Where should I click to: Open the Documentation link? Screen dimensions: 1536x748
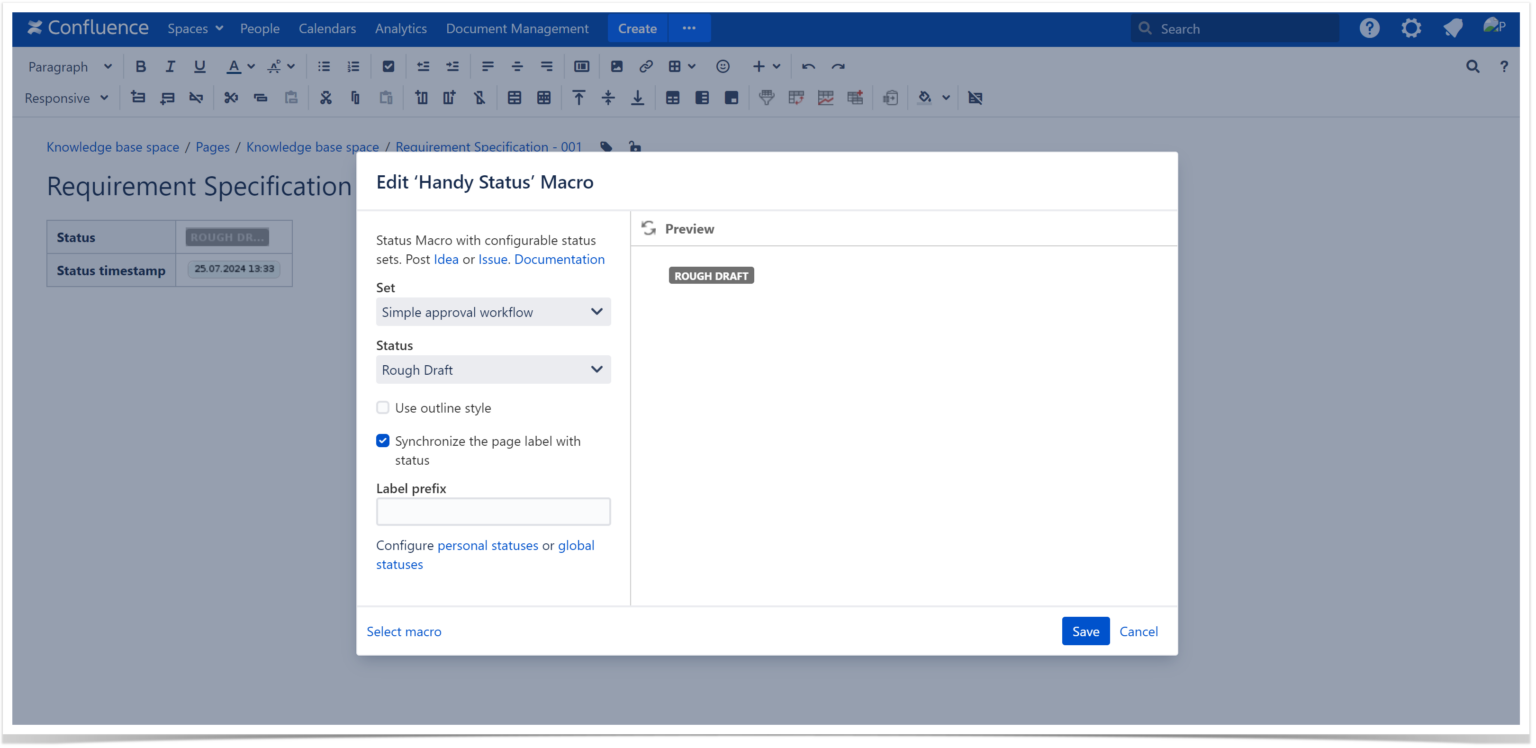(559, 259)
